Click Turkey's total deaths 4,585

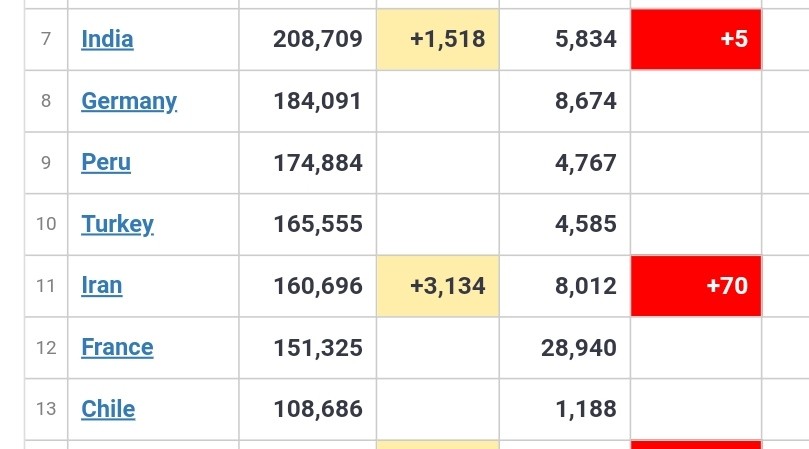coord(586,224)
